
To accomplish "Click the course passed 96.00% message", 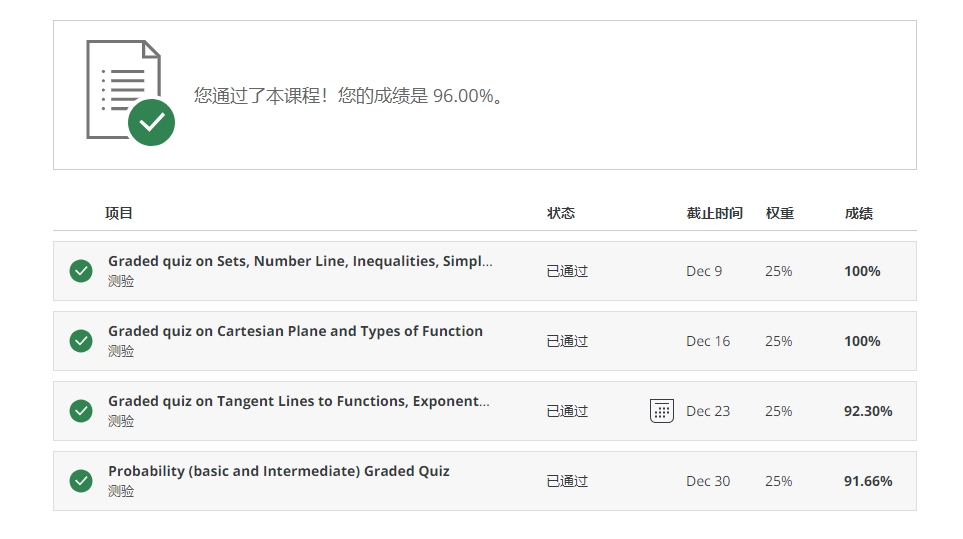I will [x=348, y=96].
